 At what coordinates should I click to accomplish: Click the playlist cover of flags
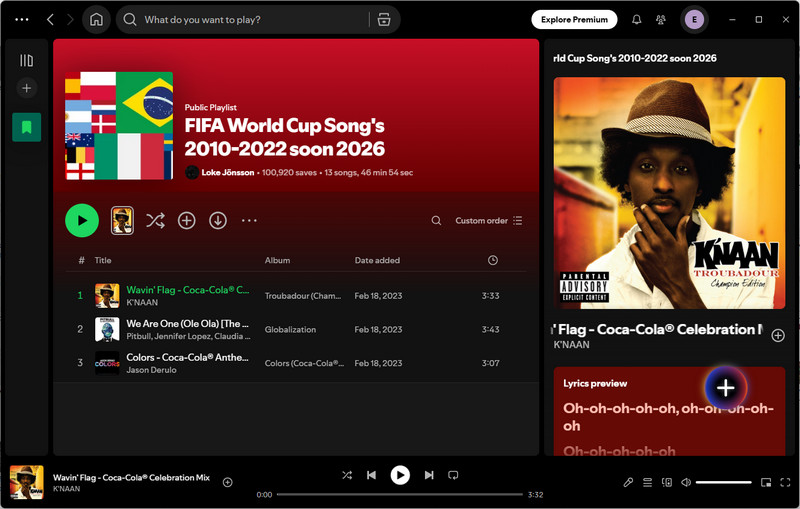pyautogui.click(x=119, y=125)
